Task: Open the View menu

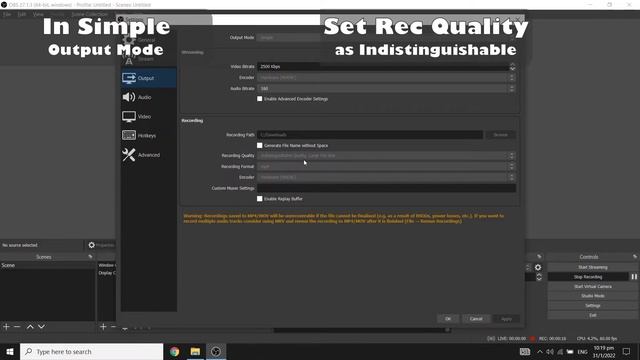Action: [x=38, y=14]
